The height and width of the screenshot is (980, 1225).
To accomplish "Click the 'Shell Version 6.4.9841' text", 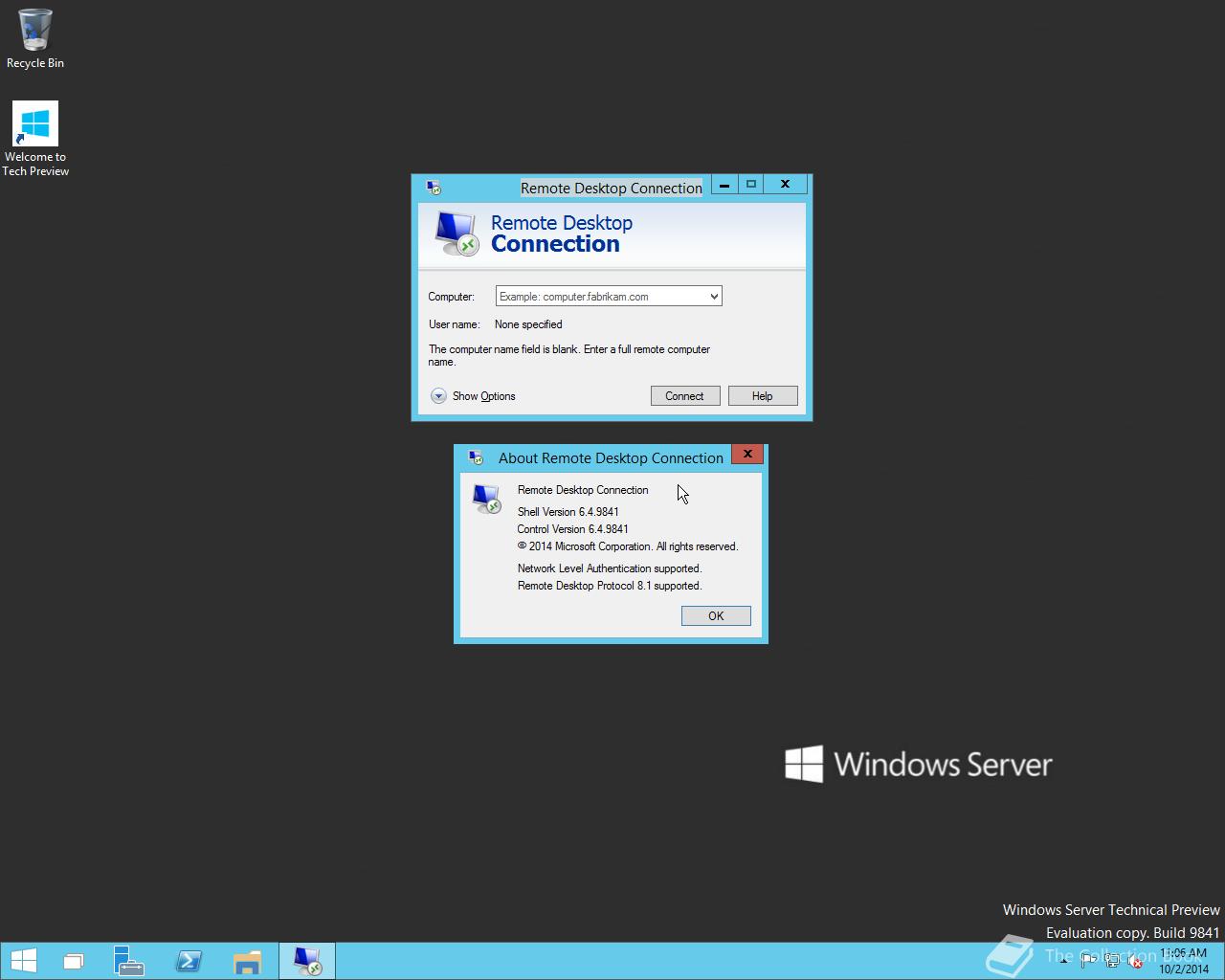I will [568, 512].
